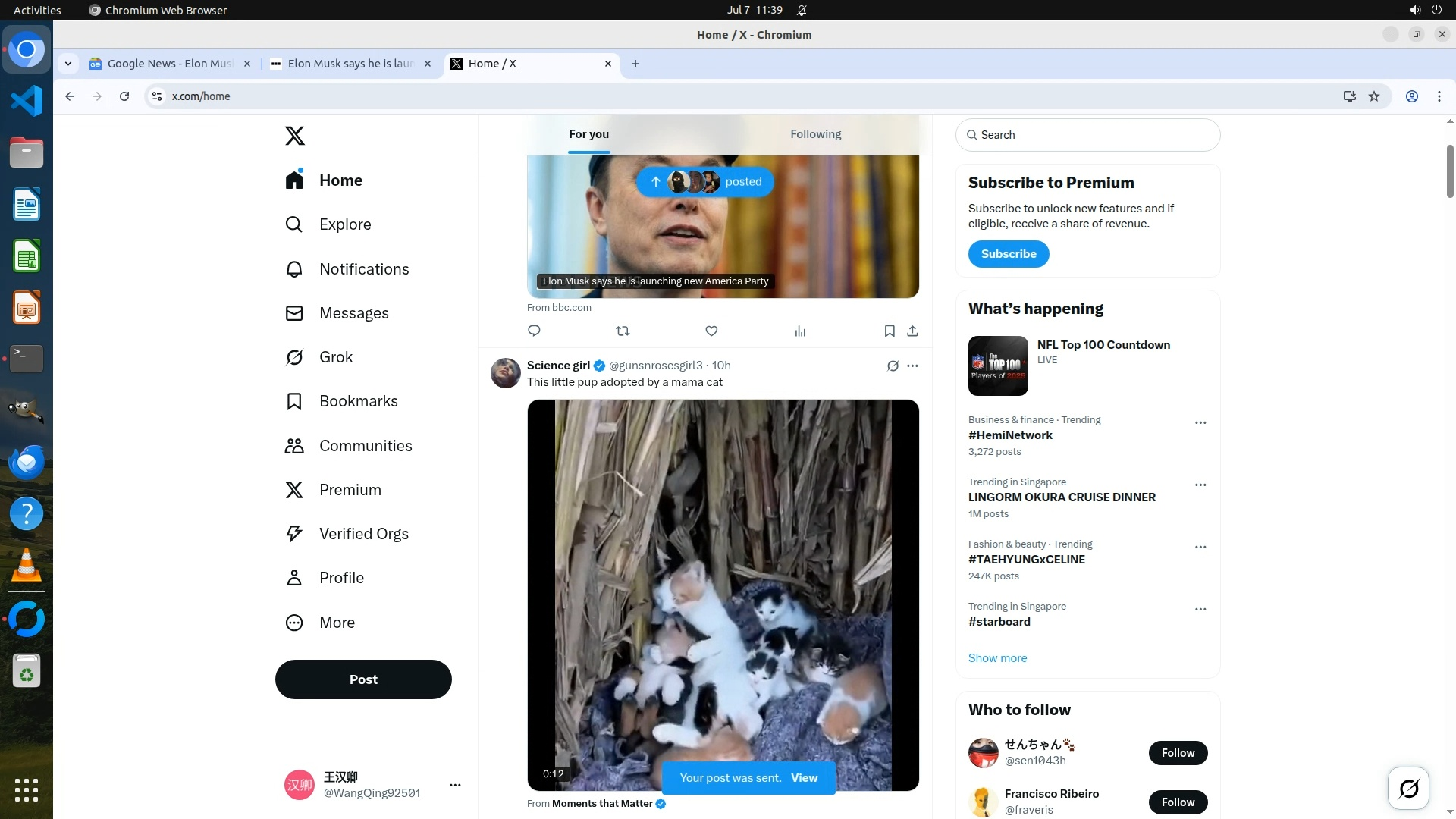Click the blue Subscribe button
The image size is (1456, 819).
pos(1008,254)
